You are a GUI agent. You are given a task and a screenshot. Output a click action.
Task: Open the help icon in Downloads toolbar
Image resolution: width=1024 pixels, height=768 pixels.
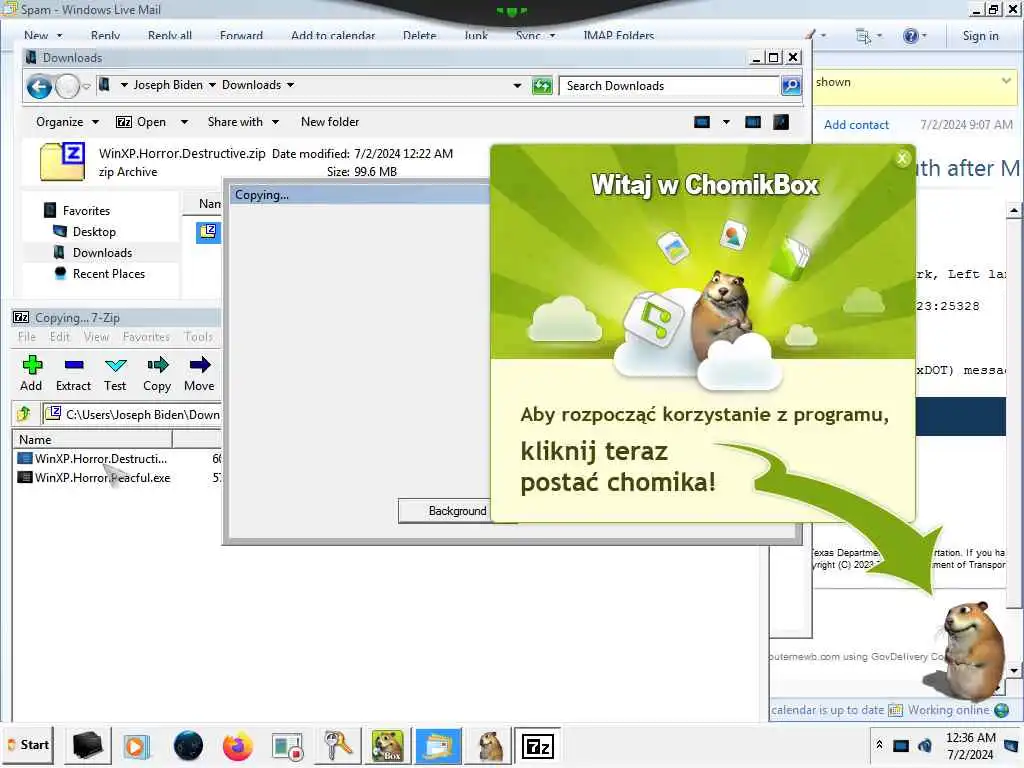click(781, 122)
